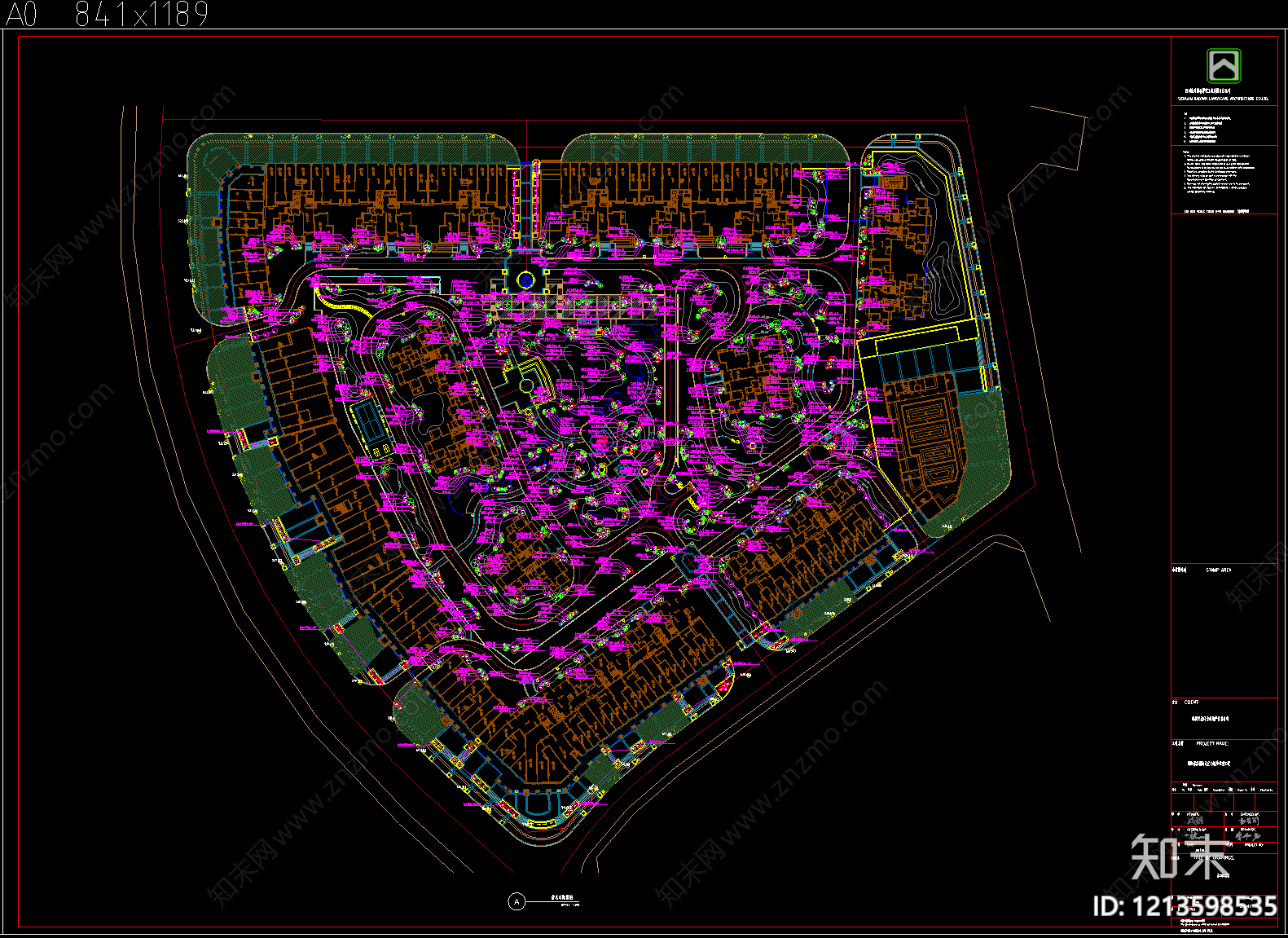
Task: Click the STAMP AREA label in title block
Action: pyautogui.click(x=1219, y=570)
